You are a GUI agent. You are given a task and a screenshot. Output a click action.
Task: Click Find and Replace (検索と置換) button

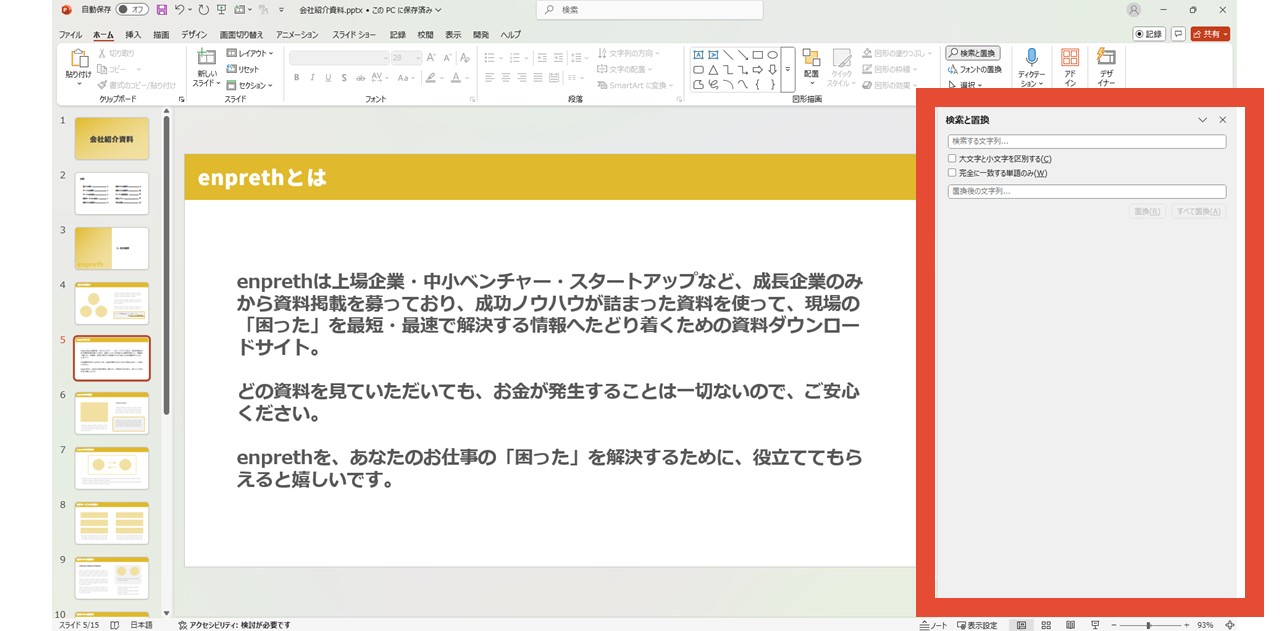[972, 53]
